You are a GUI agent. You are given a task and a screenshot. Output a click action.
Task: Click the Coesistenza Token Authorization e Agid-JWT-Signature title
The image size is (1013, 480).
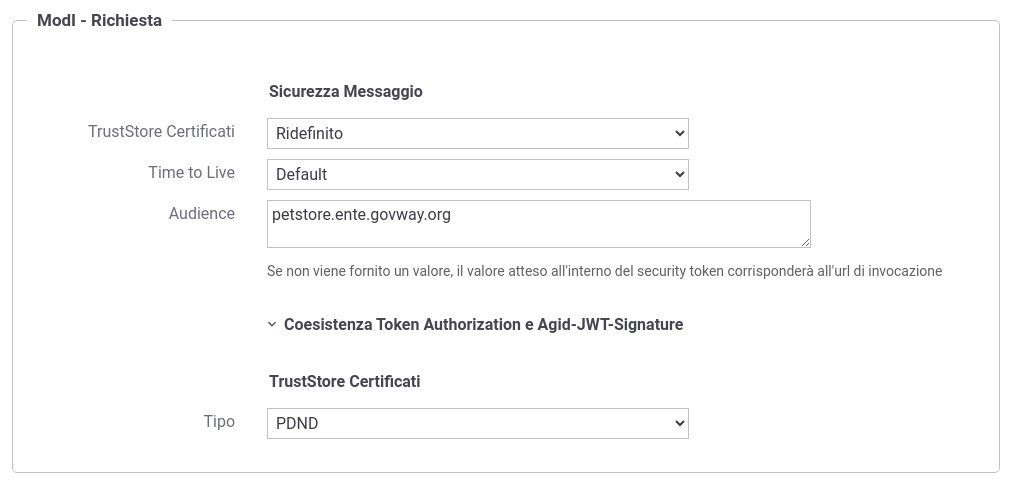click(x=483, y=324)
